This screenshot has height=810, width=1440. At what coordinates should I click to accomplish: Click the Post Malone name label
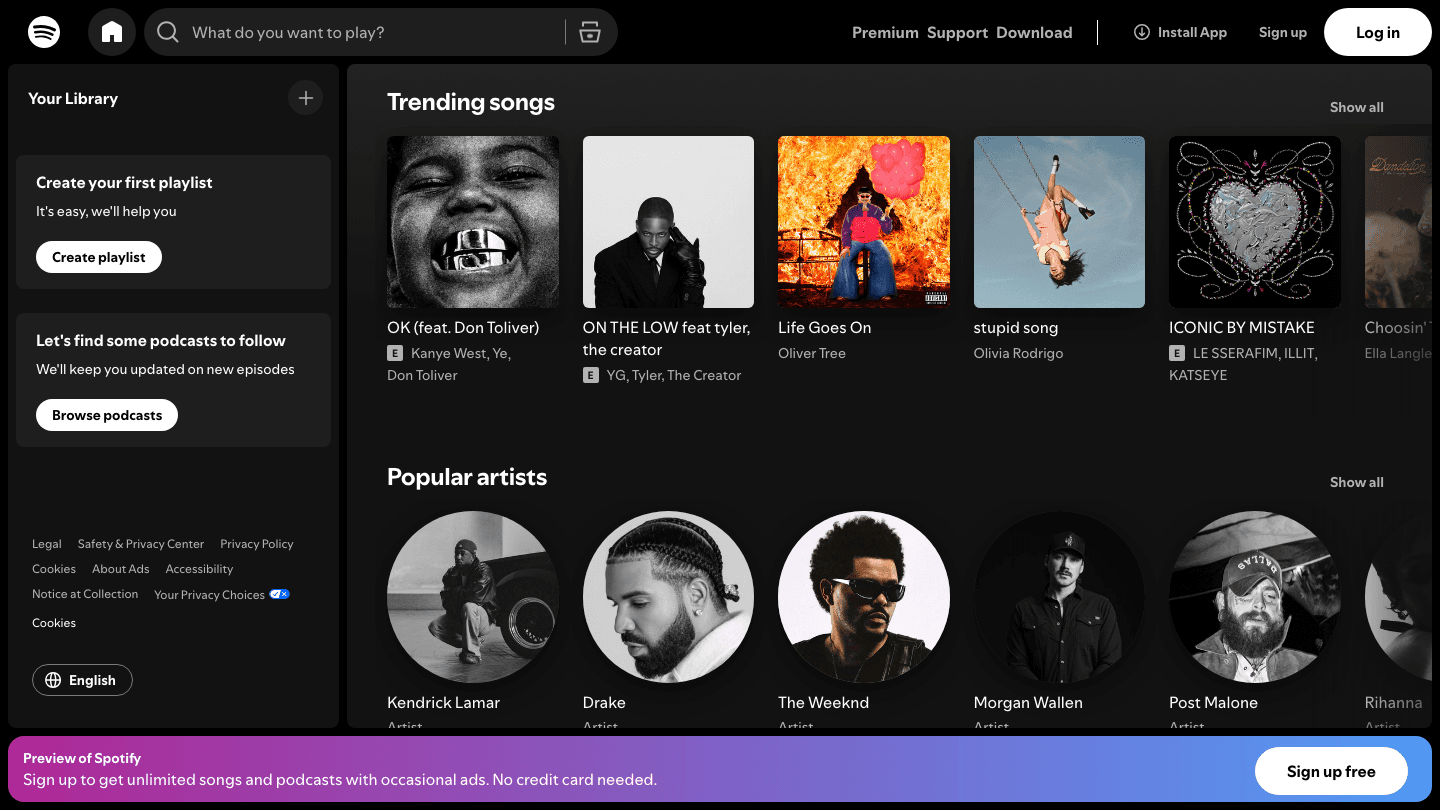click(1214, 702)
